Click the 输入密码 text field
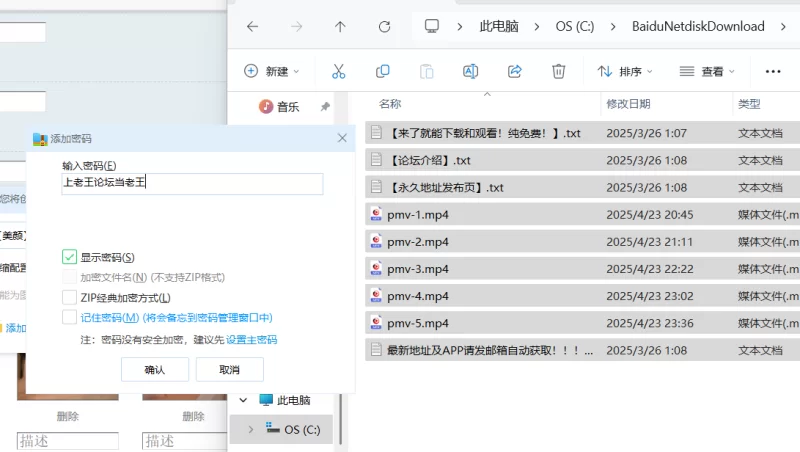Image resolution: width=800 pixels, height=452 pixels. 192,183
